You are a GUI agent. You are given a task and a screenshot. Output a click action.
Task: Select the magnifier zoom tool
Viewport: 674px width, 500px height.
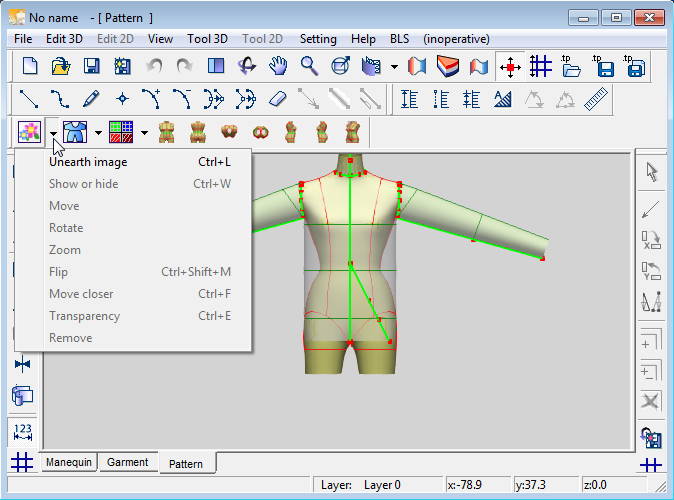(x=309, y=67)
